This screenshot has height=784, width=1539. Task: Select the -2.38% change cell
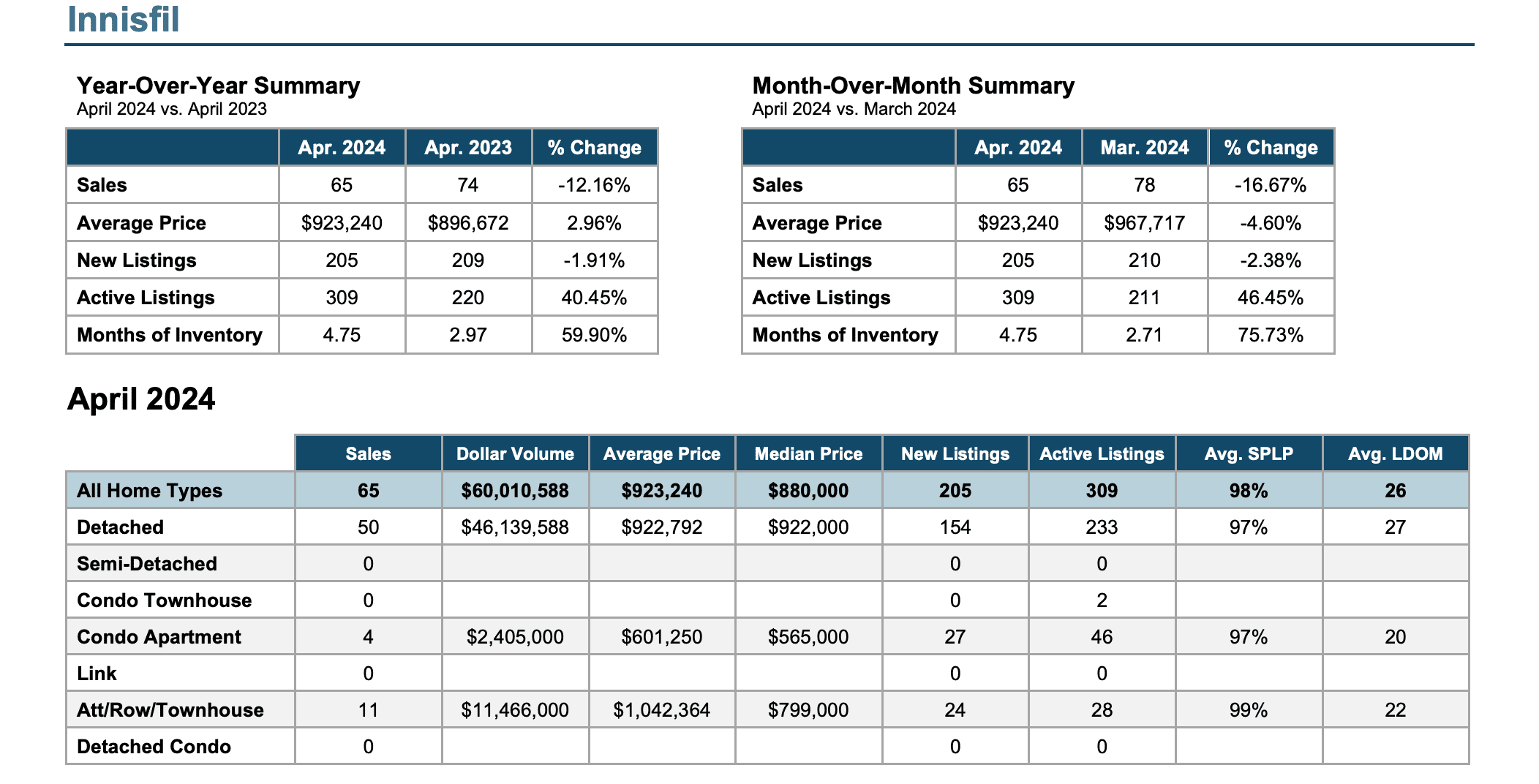[x=1271, y=260]
